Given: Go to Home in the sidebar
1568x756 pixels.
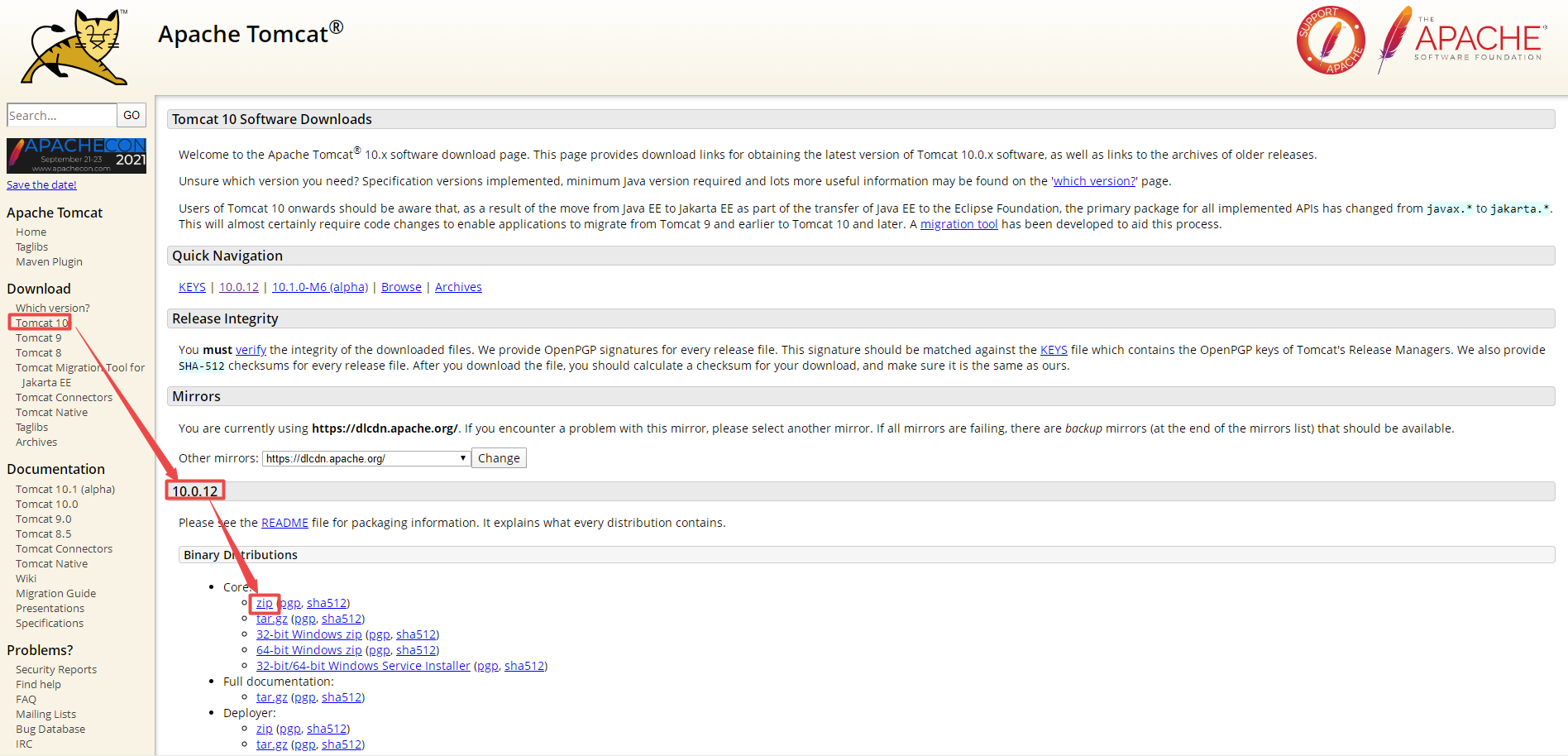Looking at the screenshot, I should tap(31, 232).
